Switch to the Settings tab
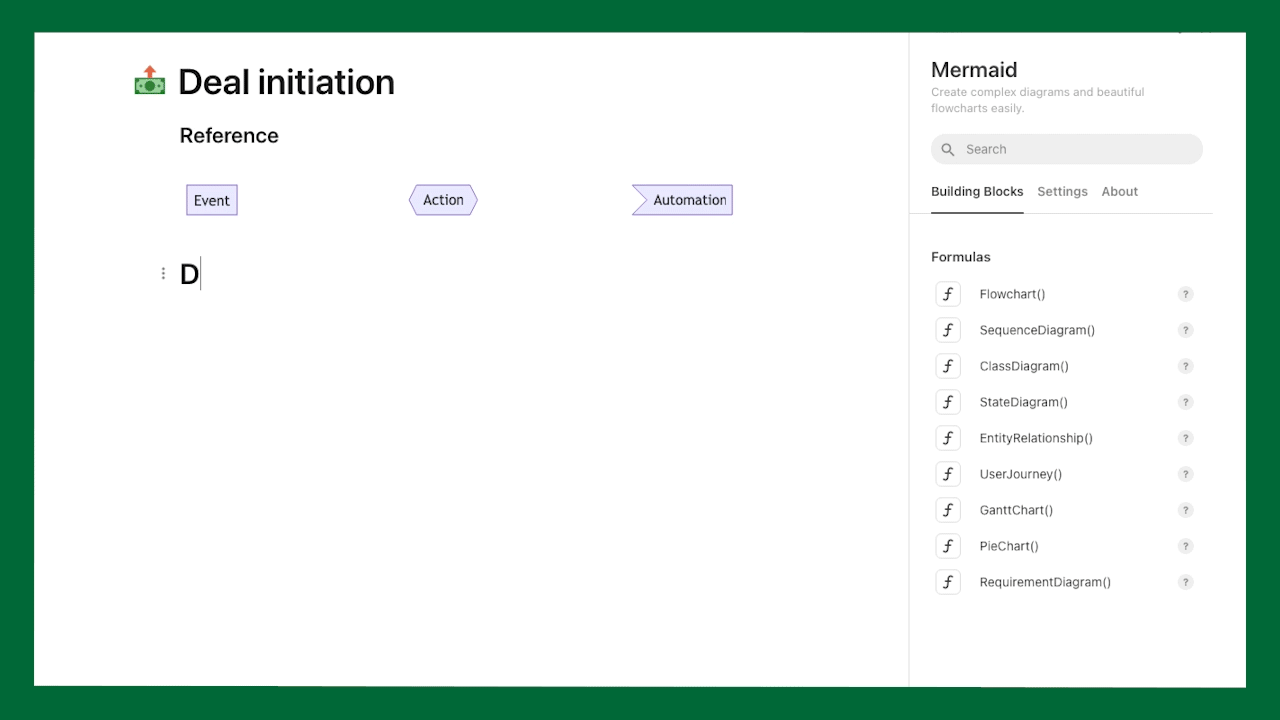Screen dimensions: 1280x720 [1062, 191]
